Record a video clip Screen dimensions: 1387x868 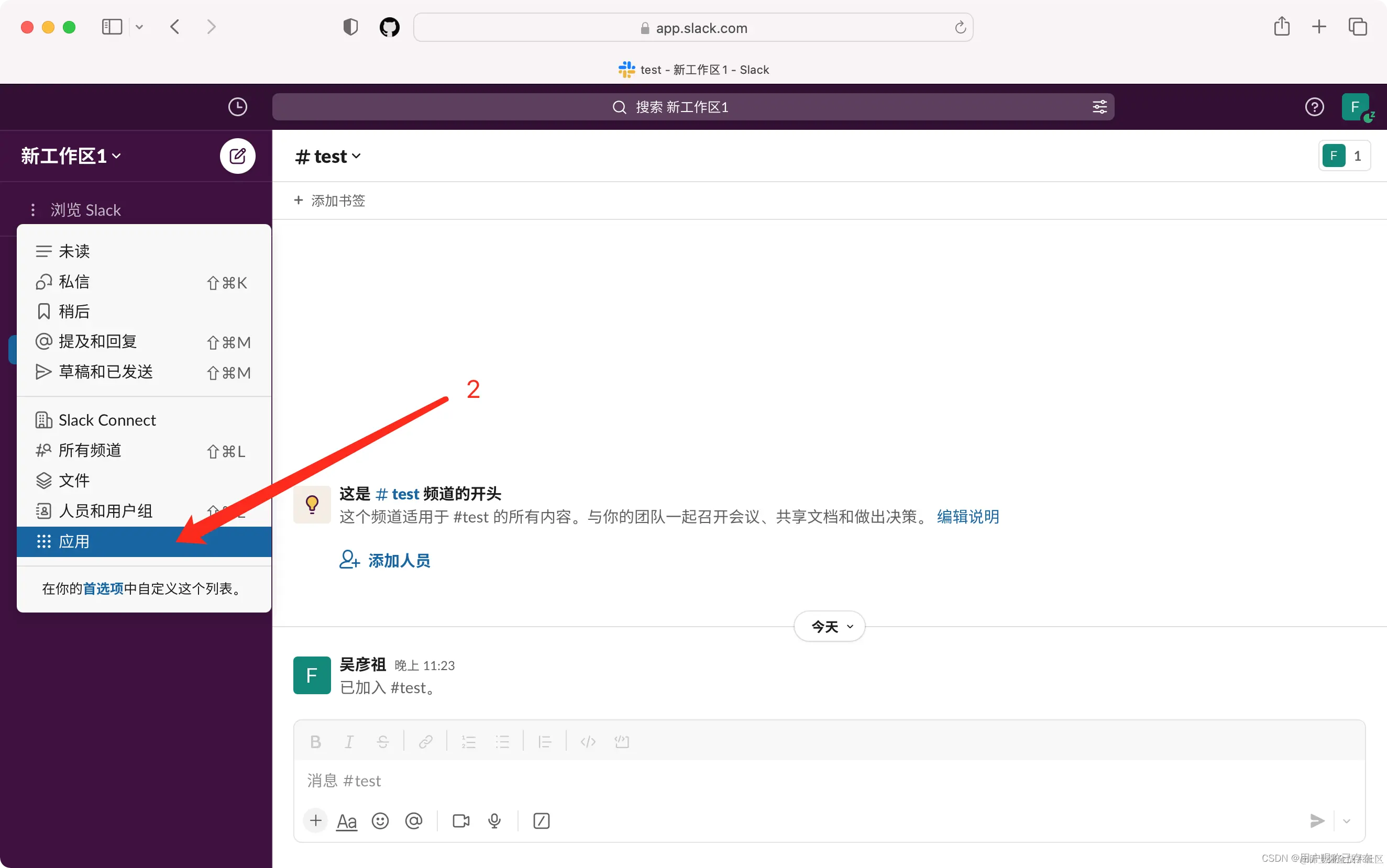coord(461,821)
